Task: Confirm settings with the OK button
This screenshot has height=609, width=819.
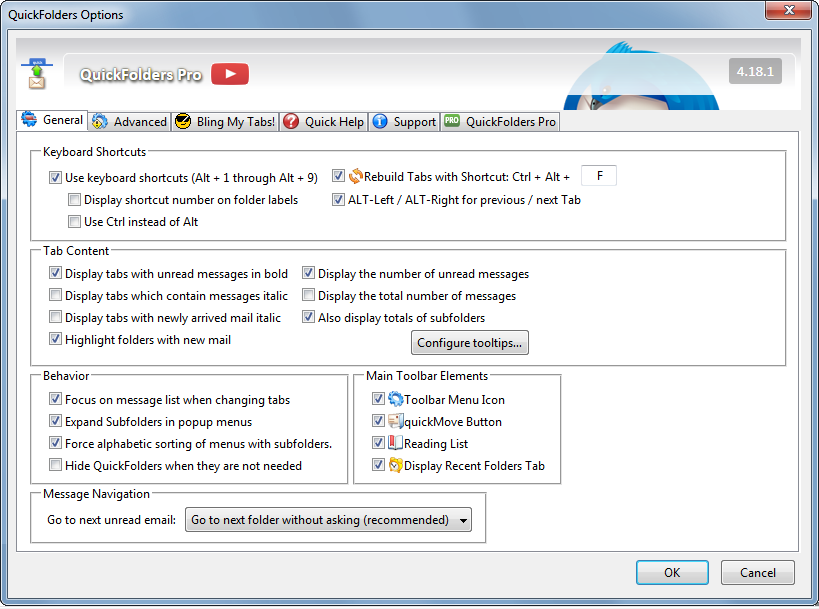Action: [x=672, y=572]
